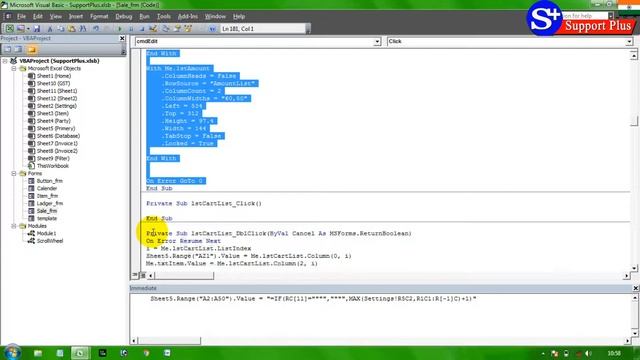
Task: Close the Immediate window
Action: [x=636, y=288]
